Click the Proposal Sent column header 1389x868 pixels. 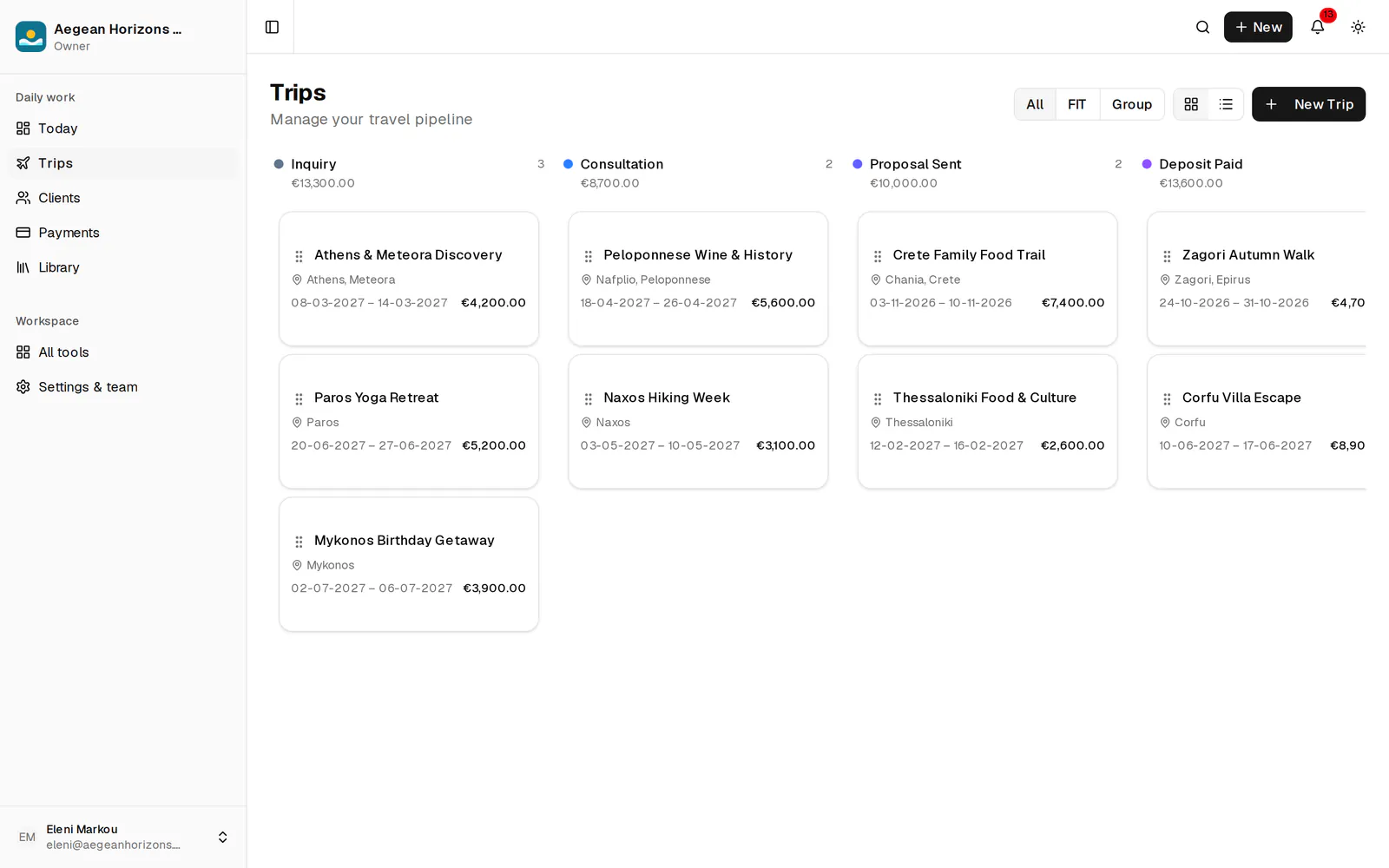click(915, 164)
